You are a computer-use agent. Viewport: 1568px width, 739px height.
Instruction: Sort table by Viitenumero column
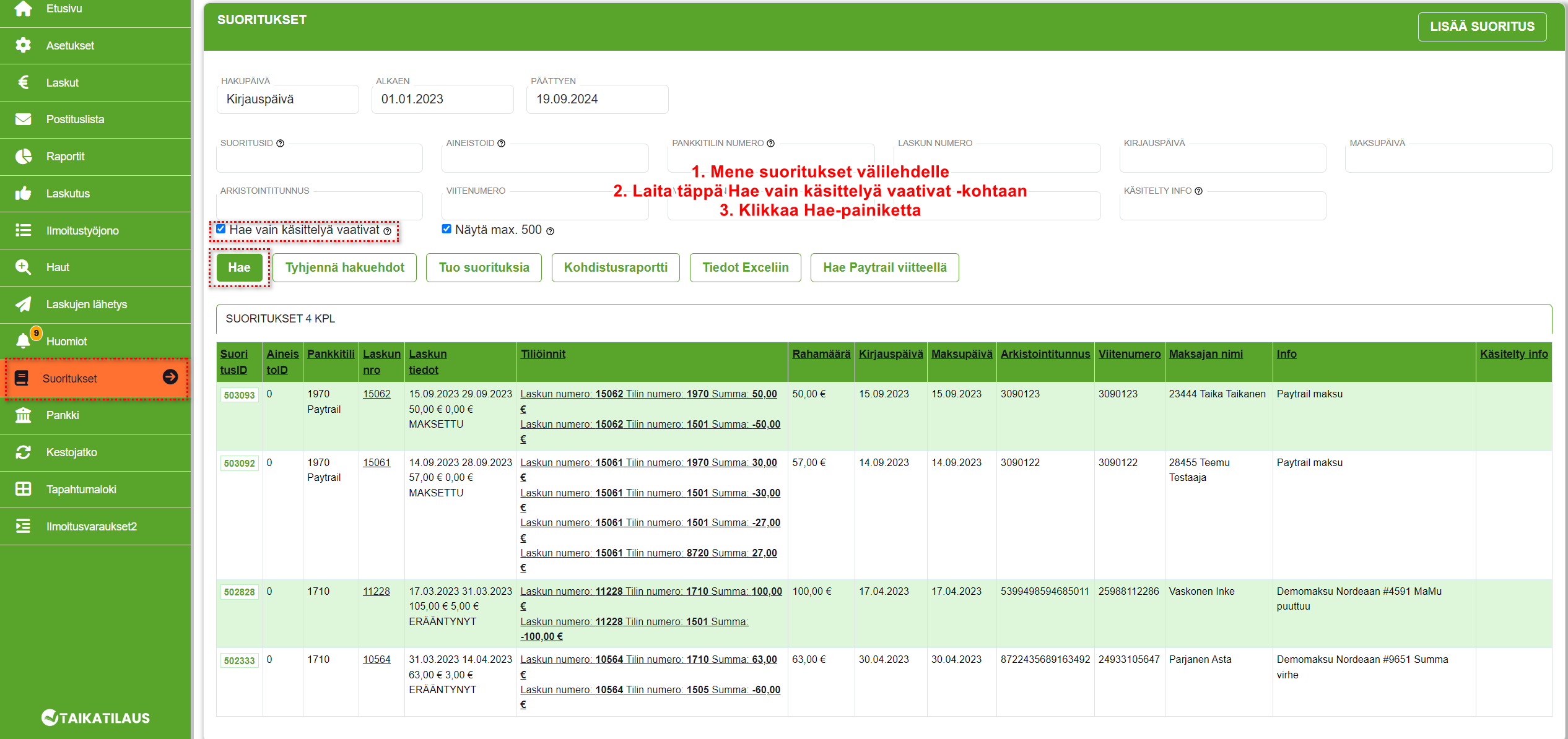click(x=1130, y=353)
